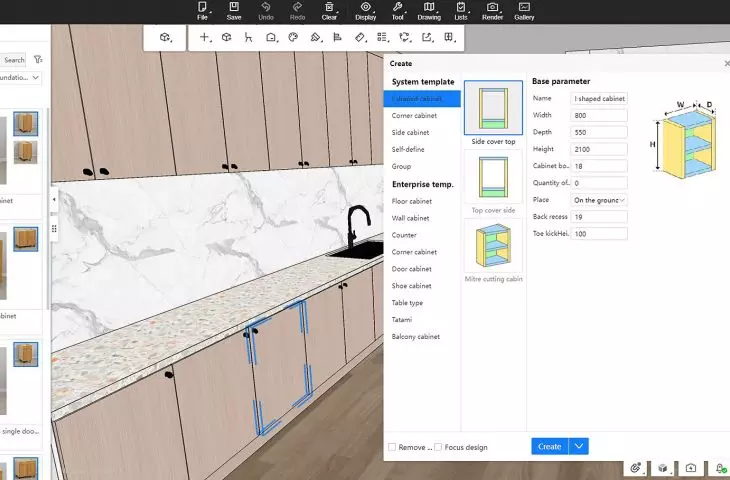Tick the Remove checkbox
Image resolution: width=730 pixels, height=480 pixels.
[392, 447]
